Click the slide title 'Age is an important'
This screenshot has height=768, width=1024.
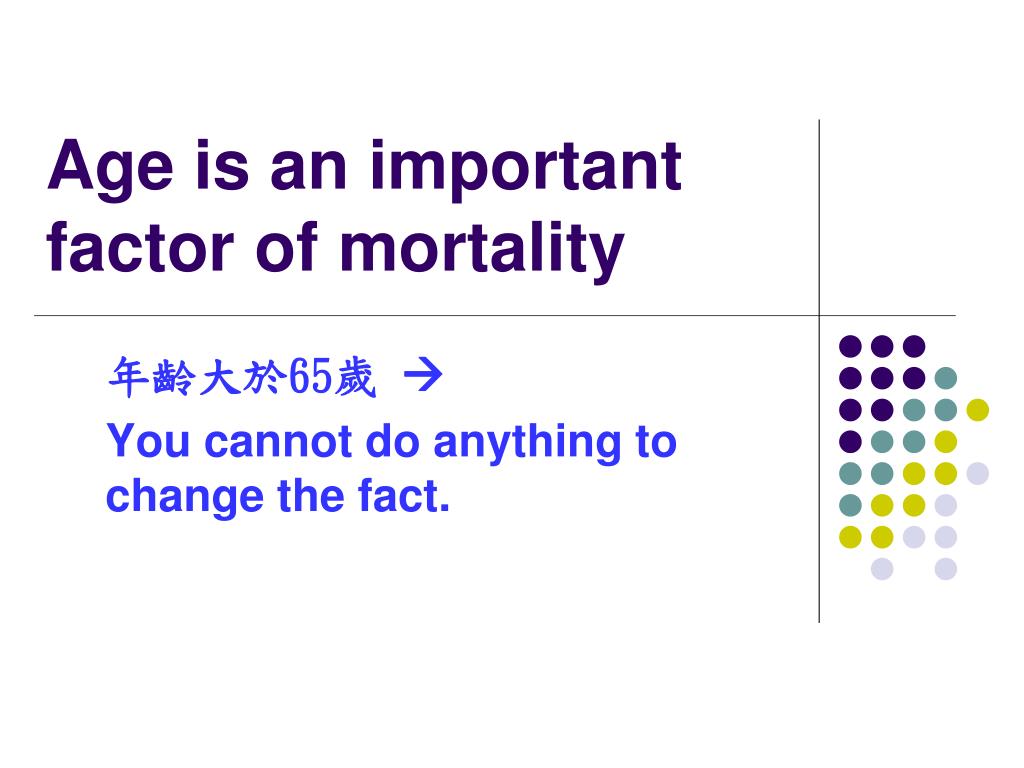364,168
